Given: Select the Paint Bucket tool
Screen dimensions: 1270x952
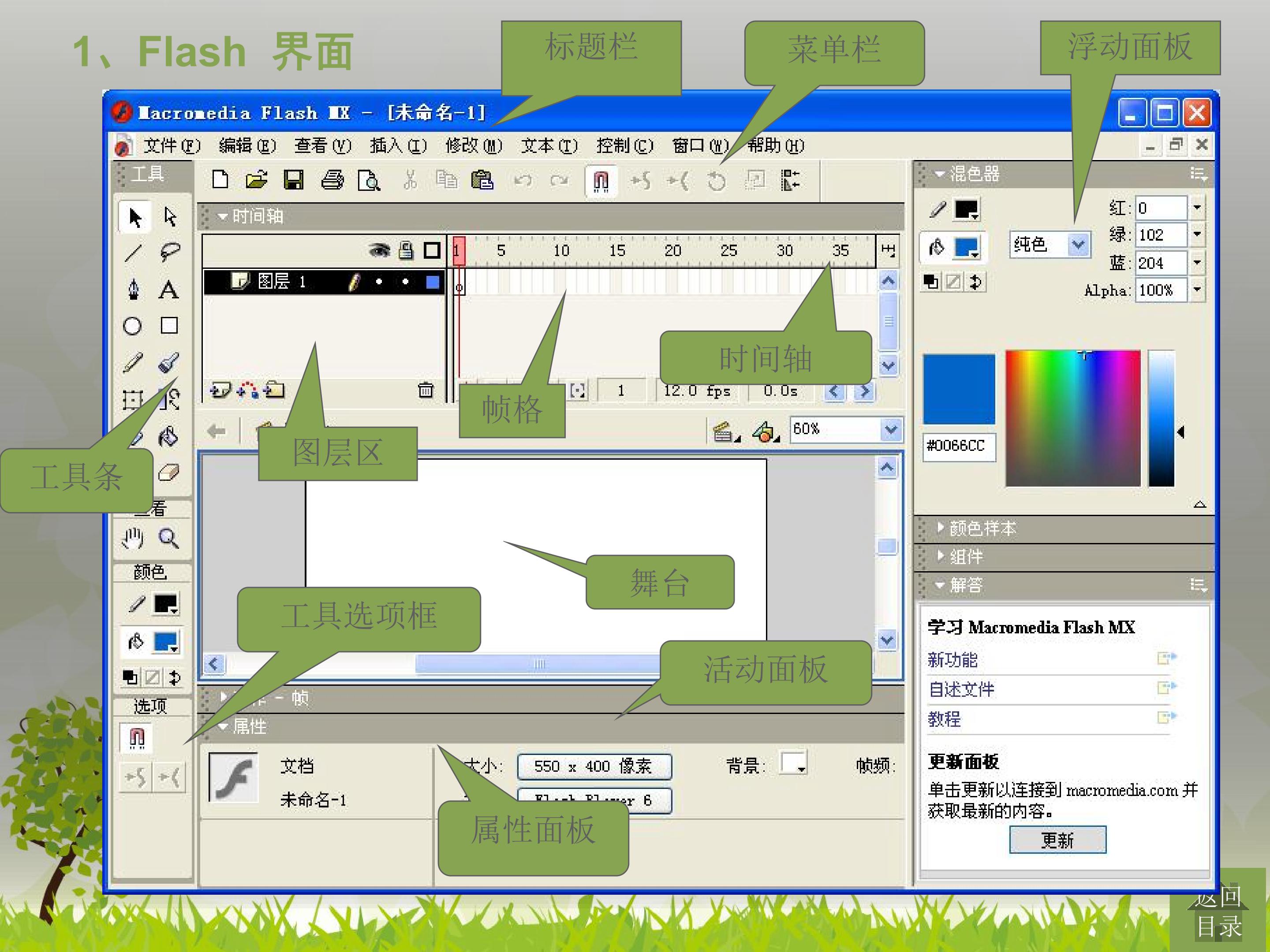Looking at the screenshot, I should tap(169, 437).
